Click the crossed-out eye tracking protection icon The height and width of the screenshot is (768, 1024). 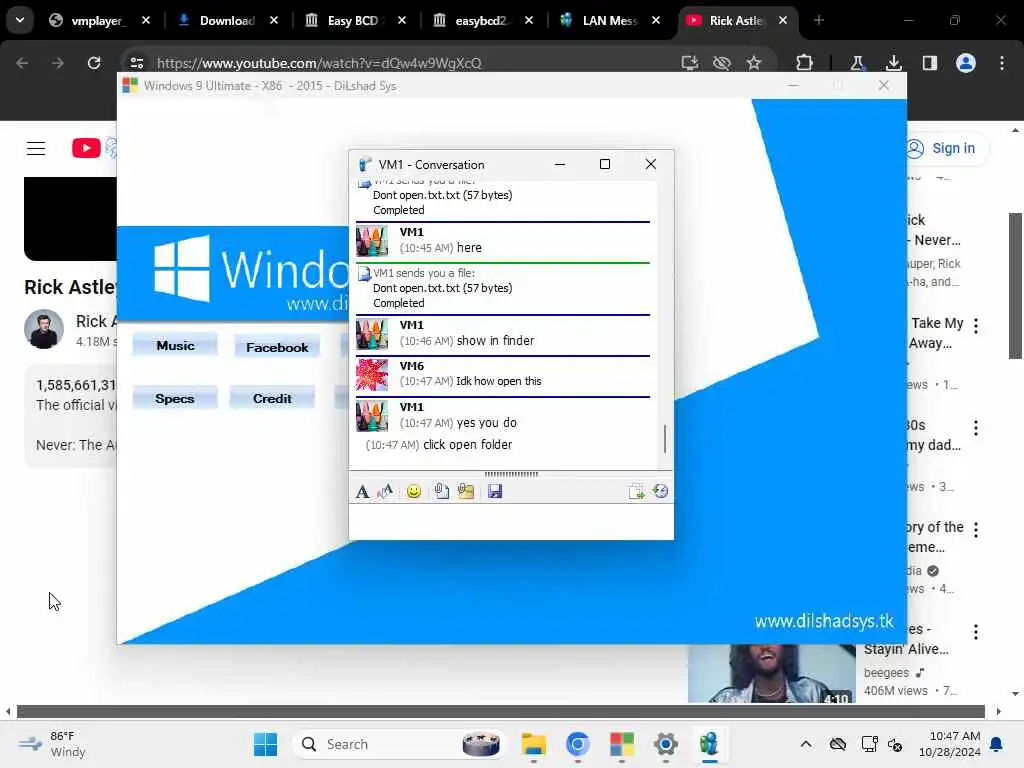(x=722, y=63)
